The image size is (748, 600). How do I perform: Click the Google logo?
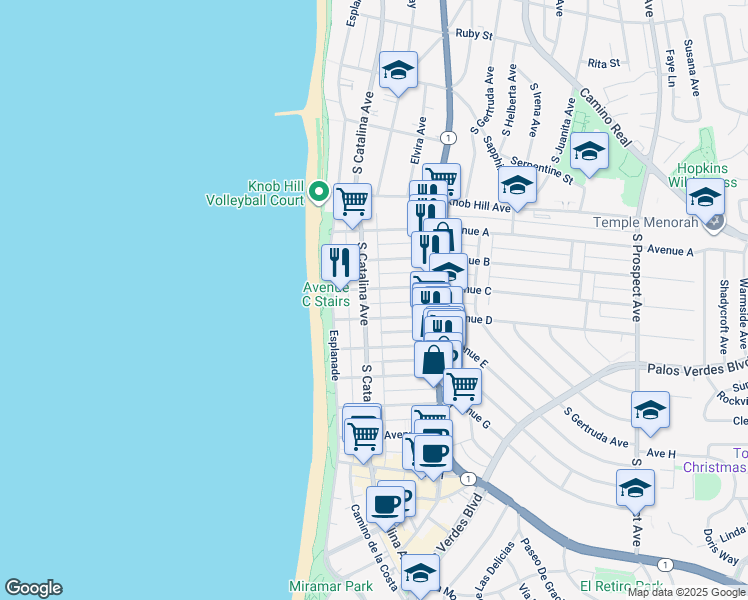click(x=33, y=588)
